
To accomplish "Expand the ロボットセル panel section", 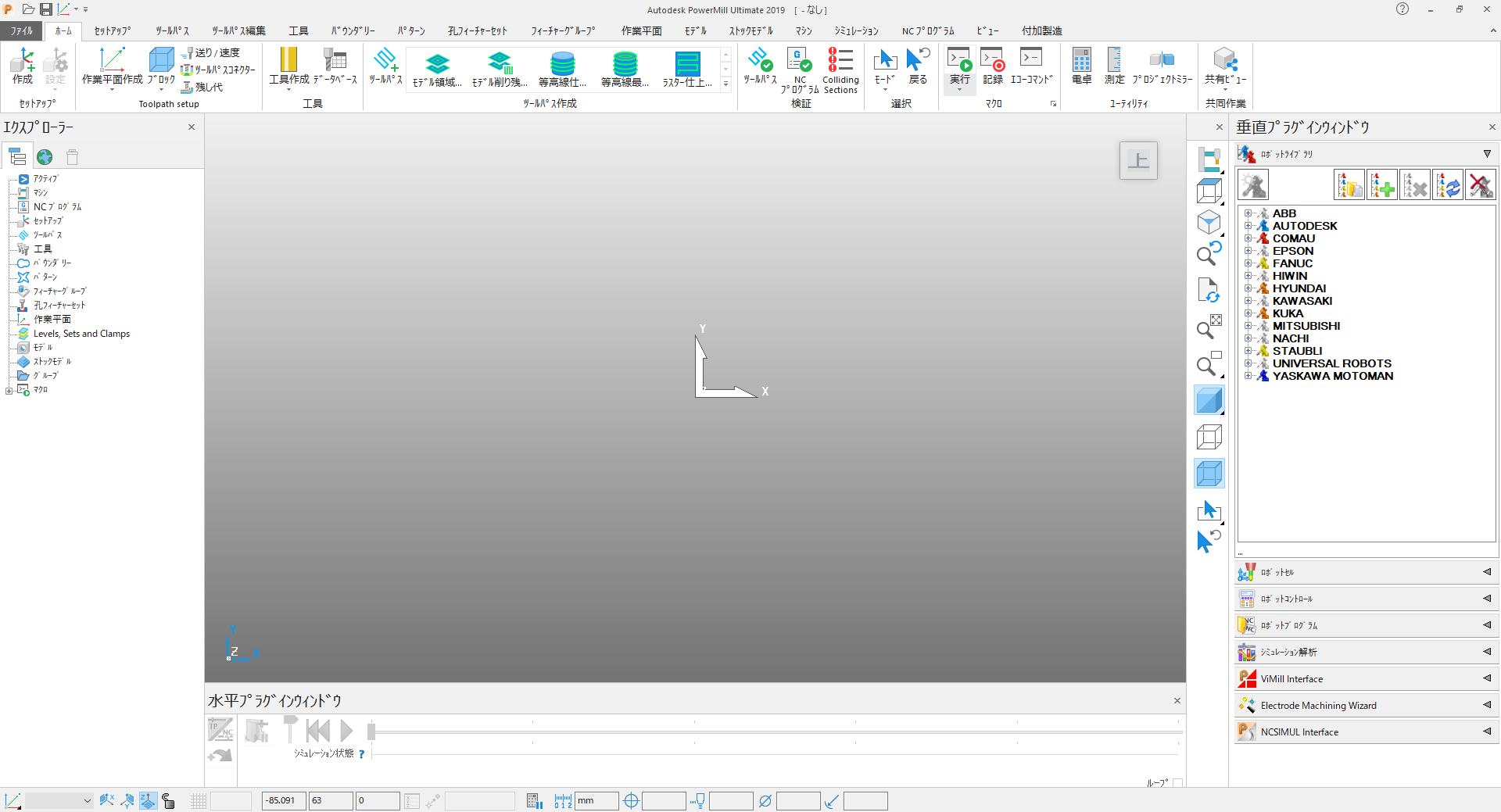I will pos(1366,572).
